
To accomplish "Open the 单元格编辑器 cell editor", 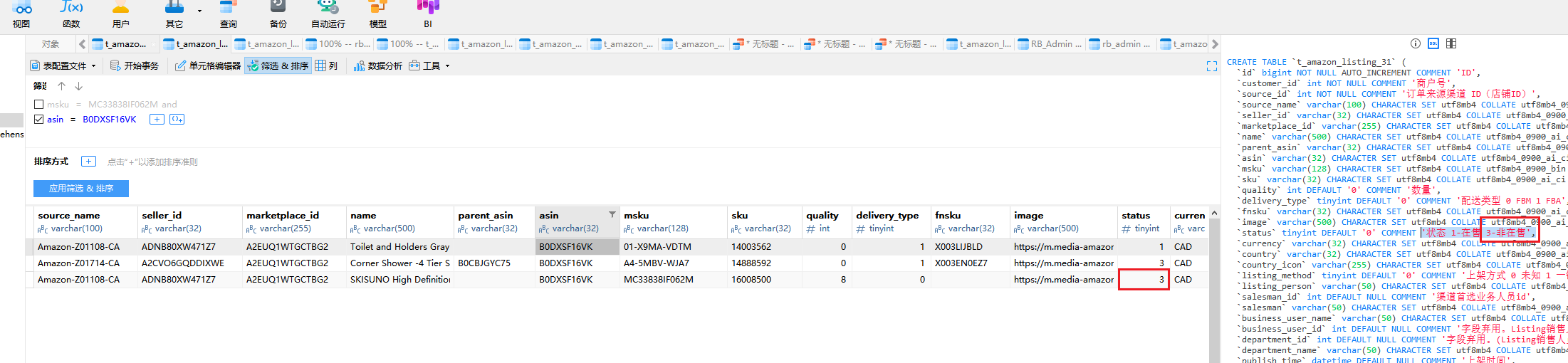I will coord(208,65).
